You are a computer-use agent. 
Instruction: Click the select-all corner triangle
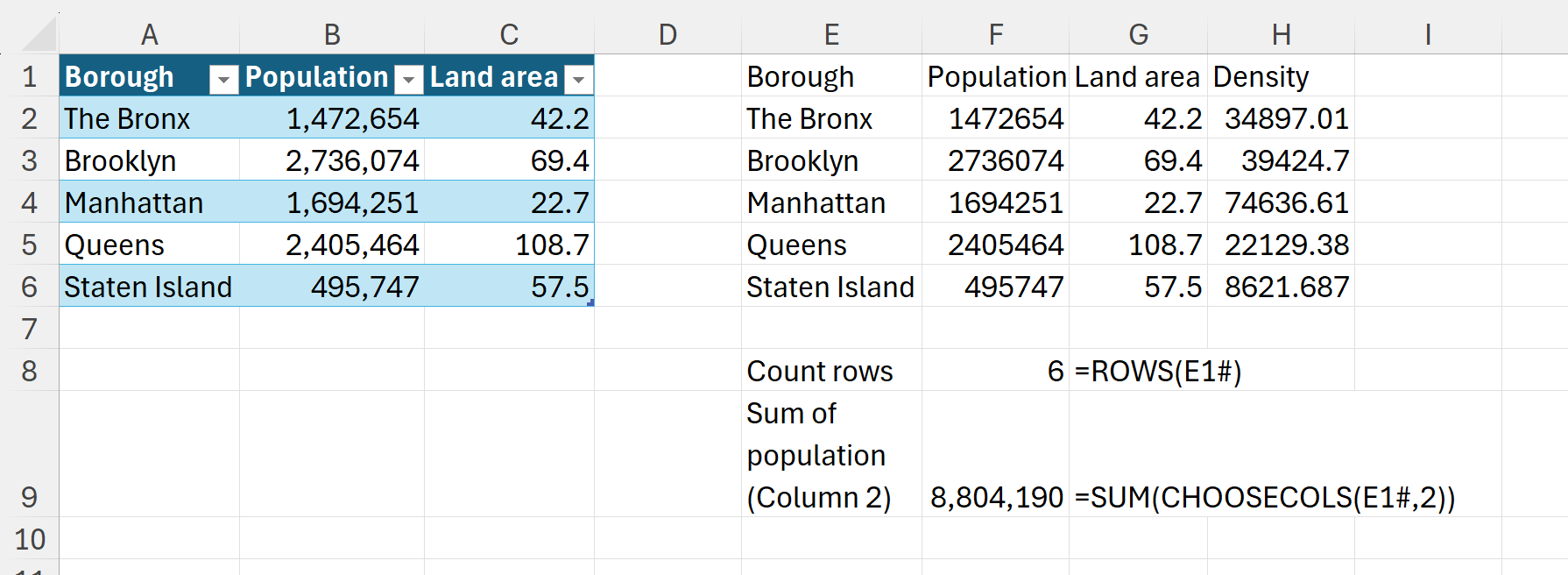coord(39,36)
